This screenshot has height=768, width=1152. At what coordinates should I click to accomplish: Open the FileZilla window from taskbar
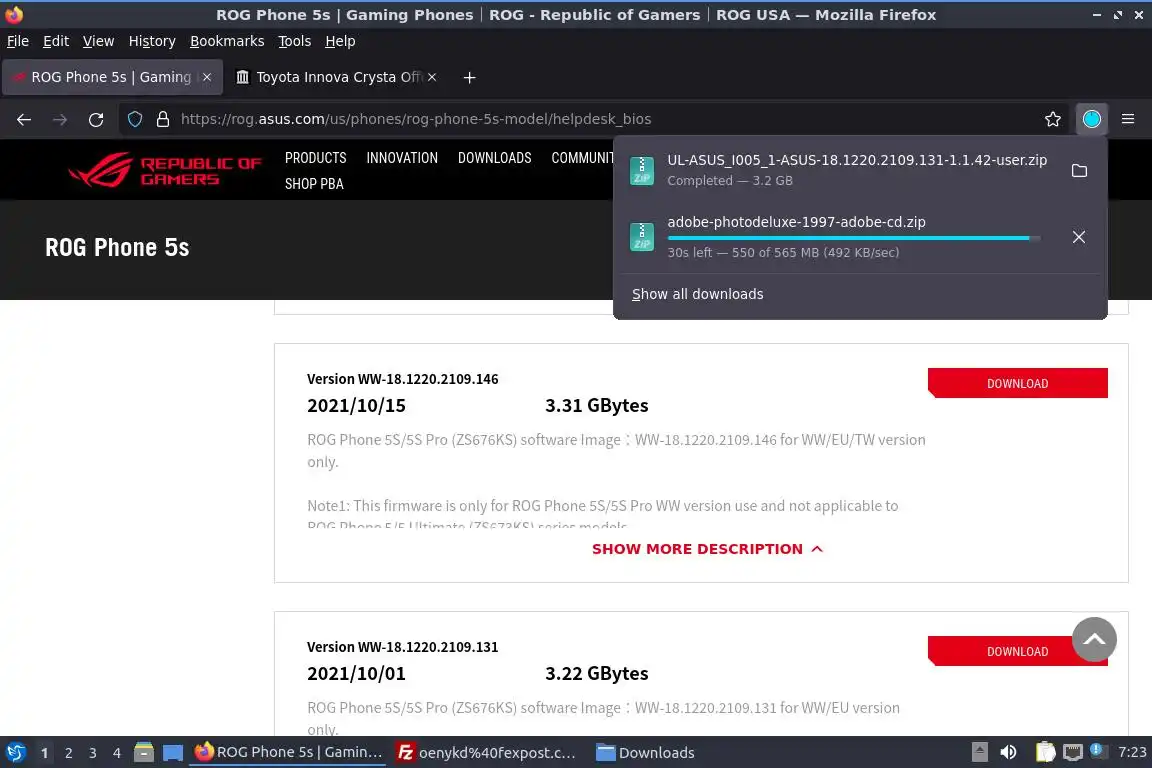pos(486,753)
